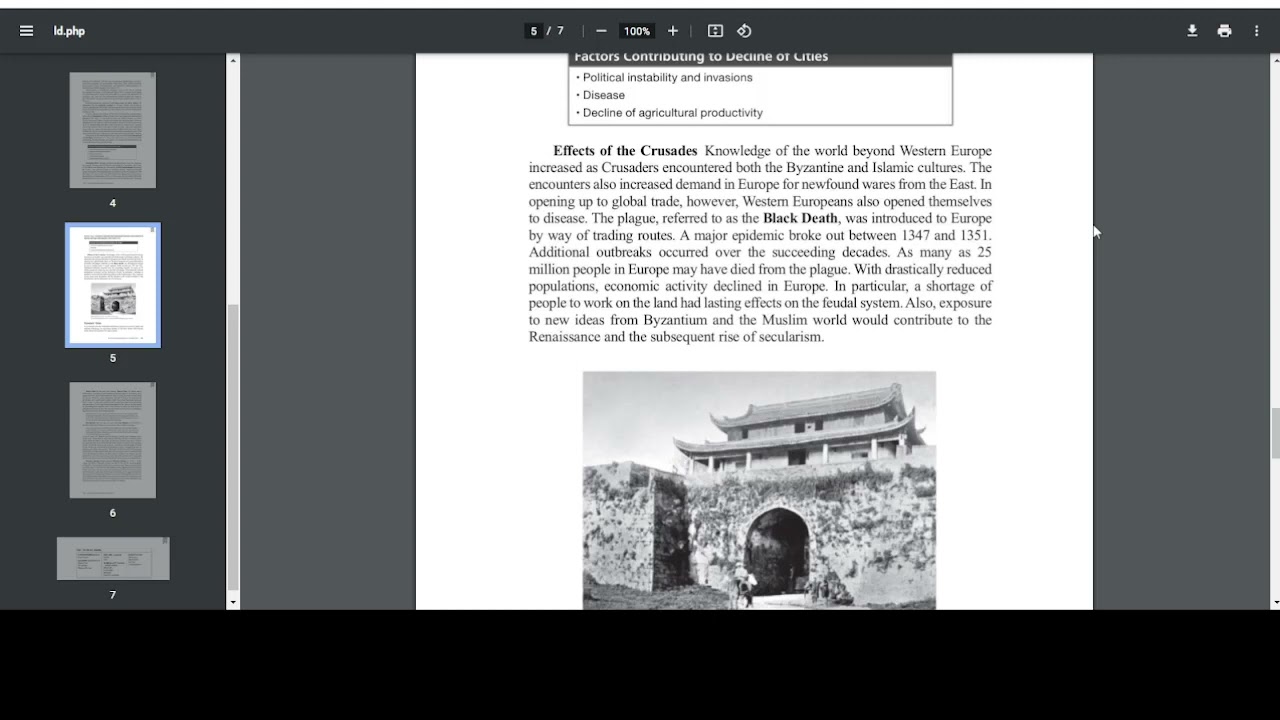
Task: Click the thumbnail panel scrollbar handle
Action: [x=233, y=447]
